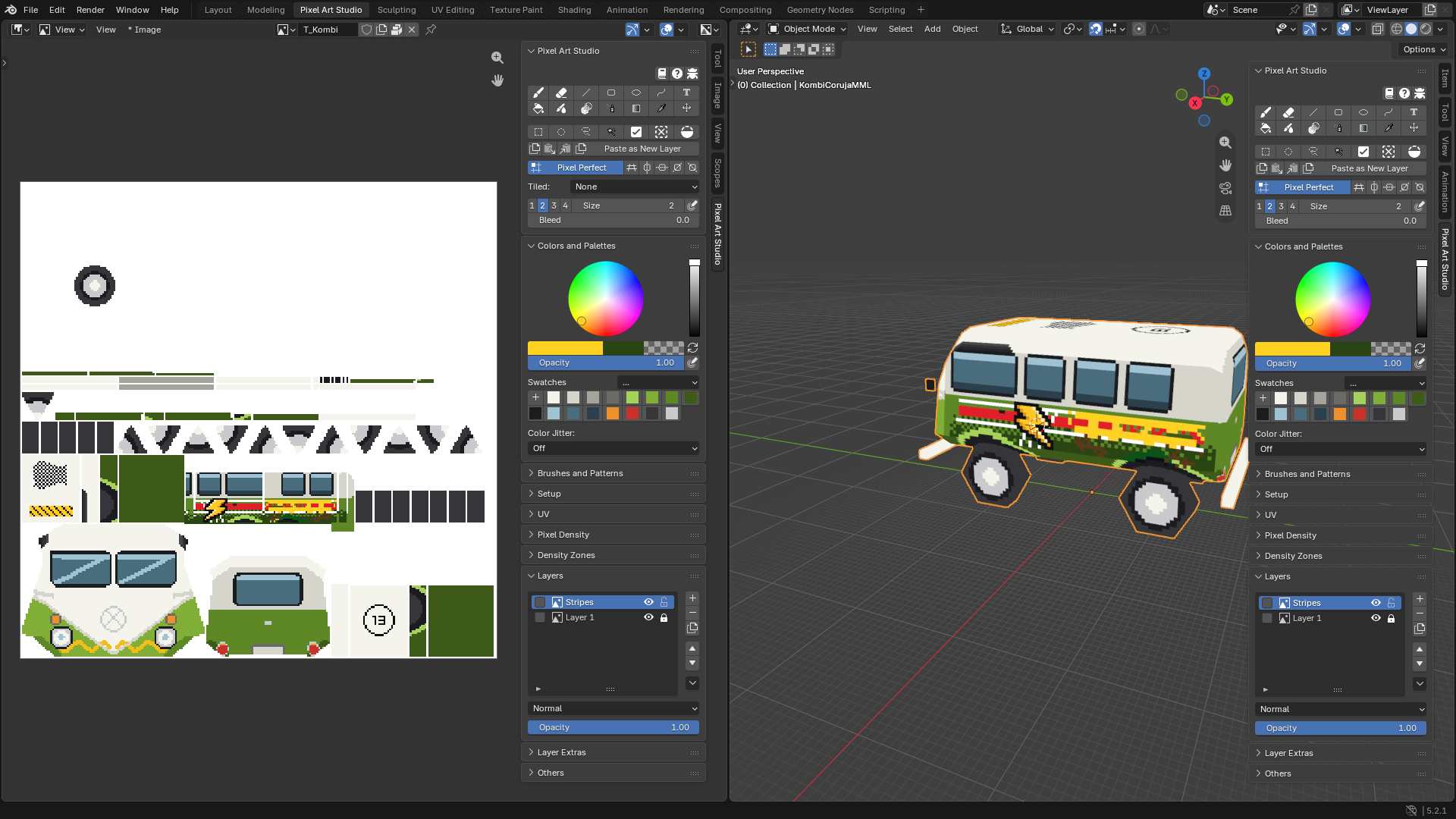Screen dimensions: 1456x819
Task: Select the fill bucket tool in the image editor panel
Action: [538, 108]
